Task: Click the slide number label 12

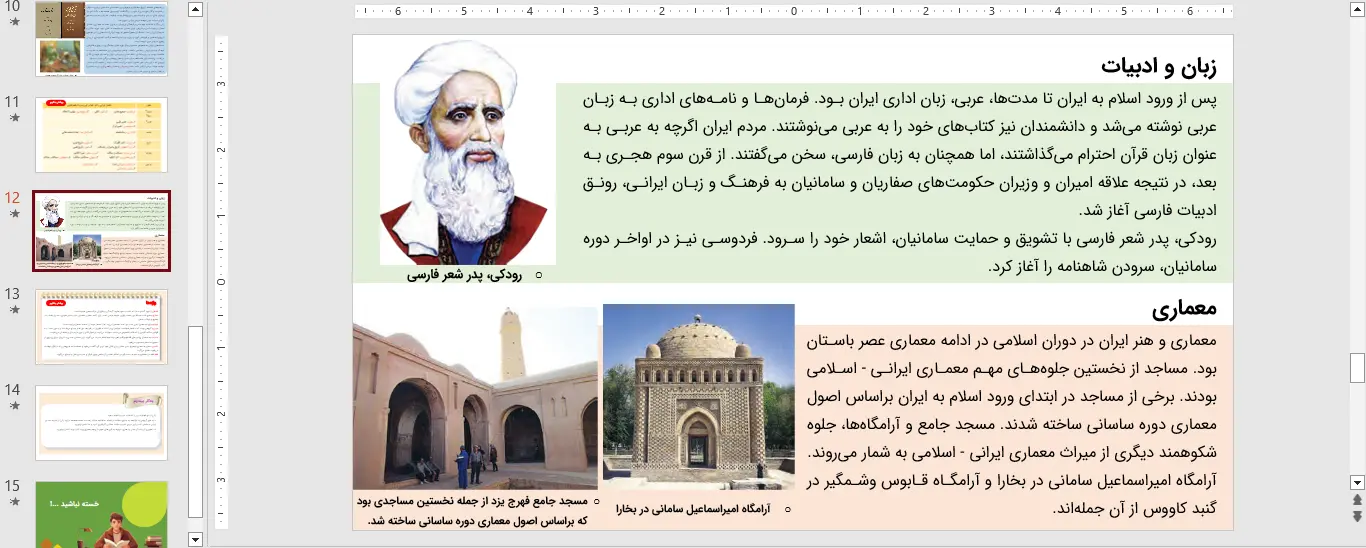Action: pos(13,197)
